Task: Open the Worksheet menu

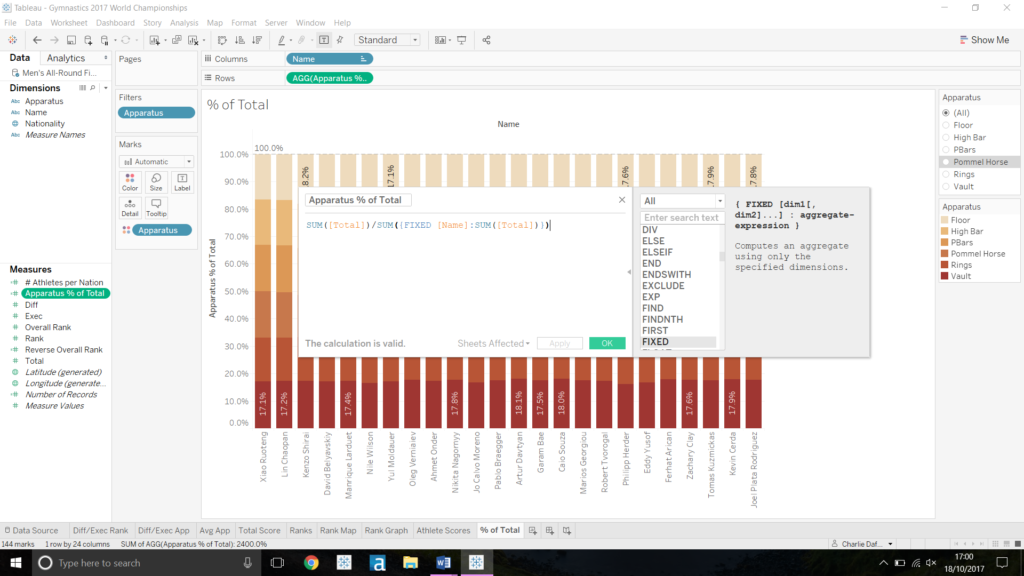Action: (69, 23)
